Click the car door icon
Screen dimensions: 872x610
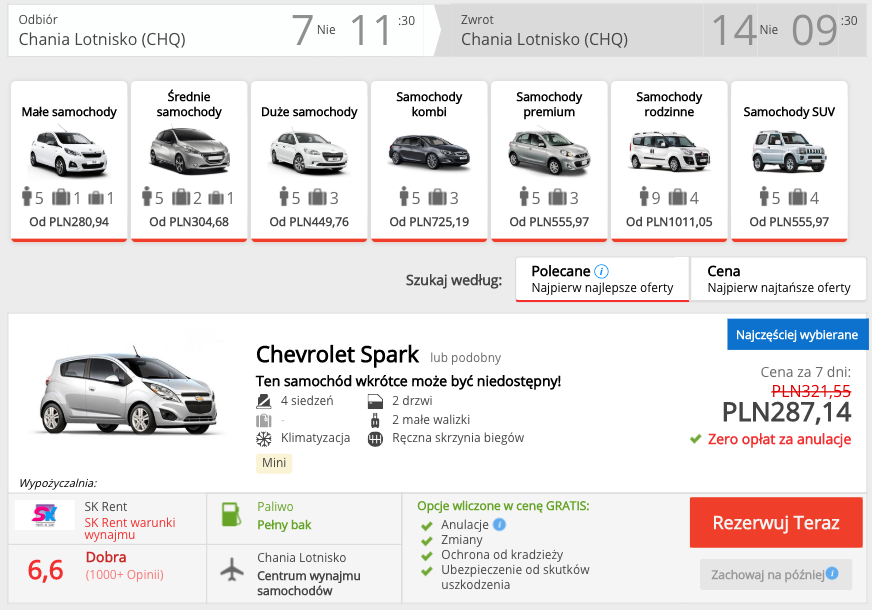pos(375,401)
